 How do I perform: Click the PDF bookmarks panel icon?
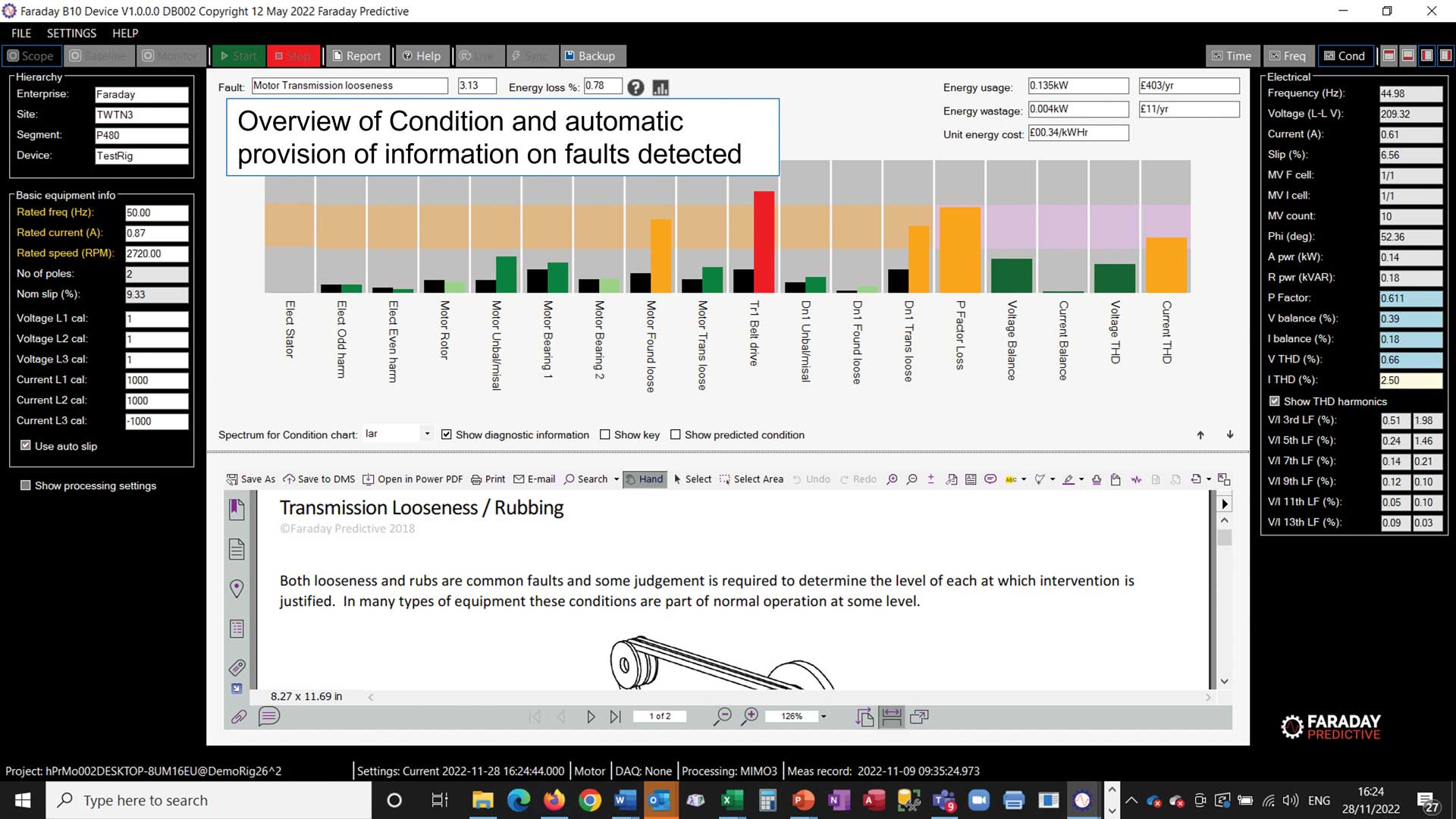tap(237, 509)
